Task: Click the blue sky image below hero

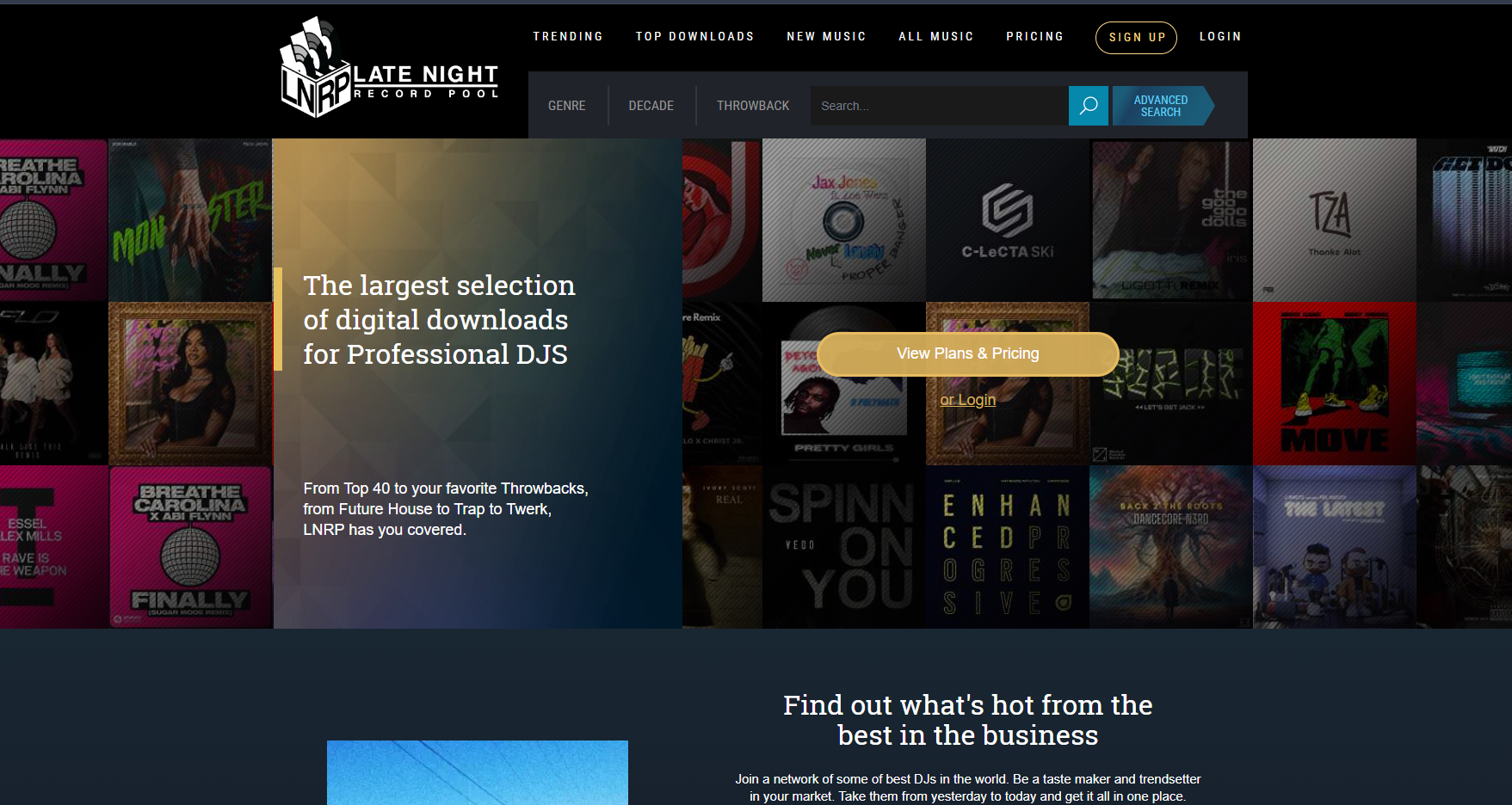Action: 478,772
